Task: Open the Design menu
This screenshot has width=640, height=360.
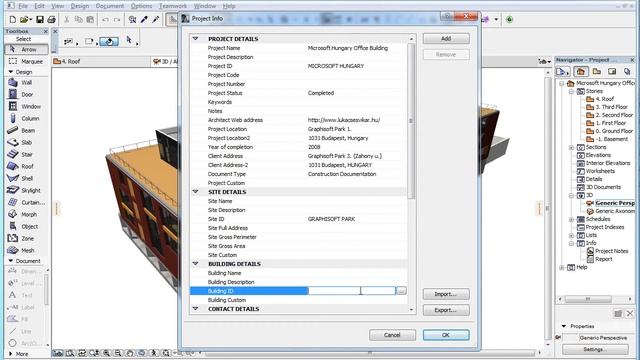Action: coord(80,6)
